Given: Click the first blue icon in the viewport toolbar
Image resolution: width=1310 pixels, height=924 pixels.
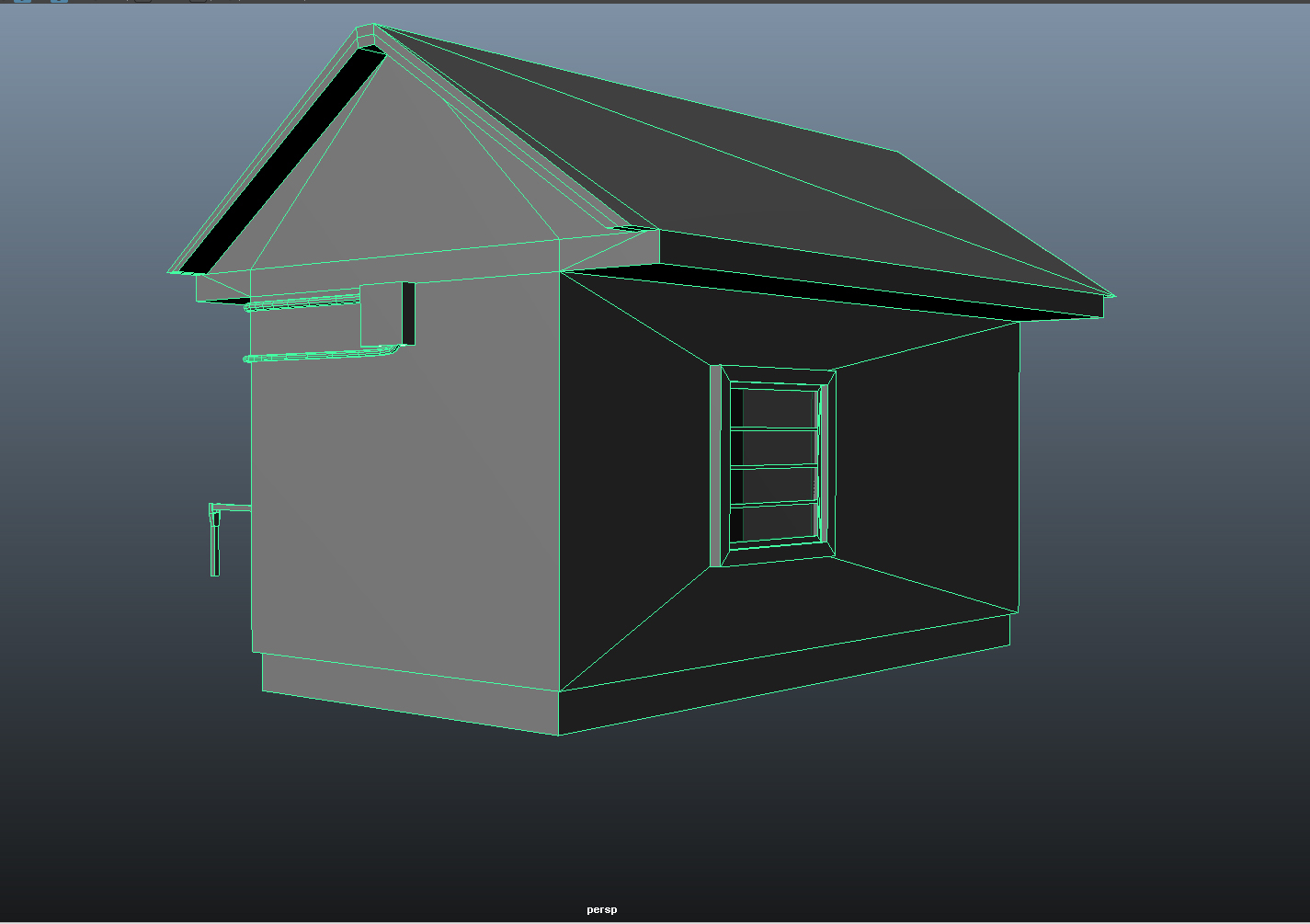Looking at the screenshot, I should (22, 4).
